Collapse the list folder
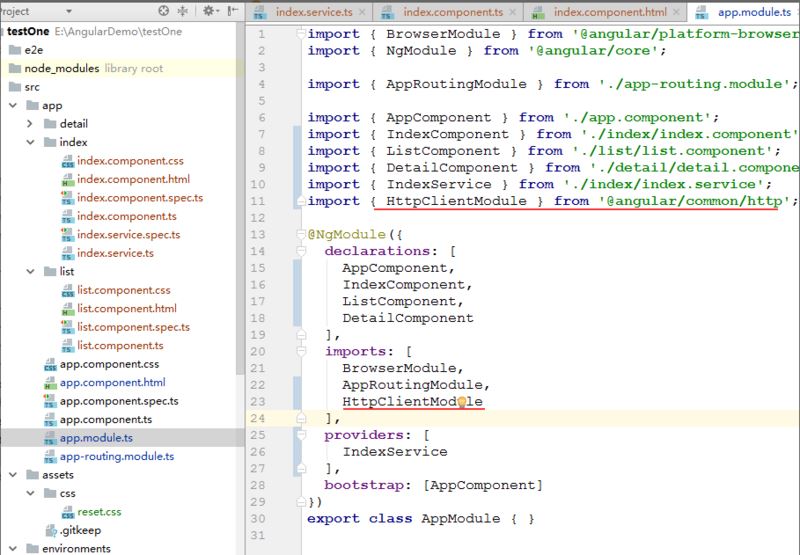Screen dimensions: 800x555 (x=31, y=271)
